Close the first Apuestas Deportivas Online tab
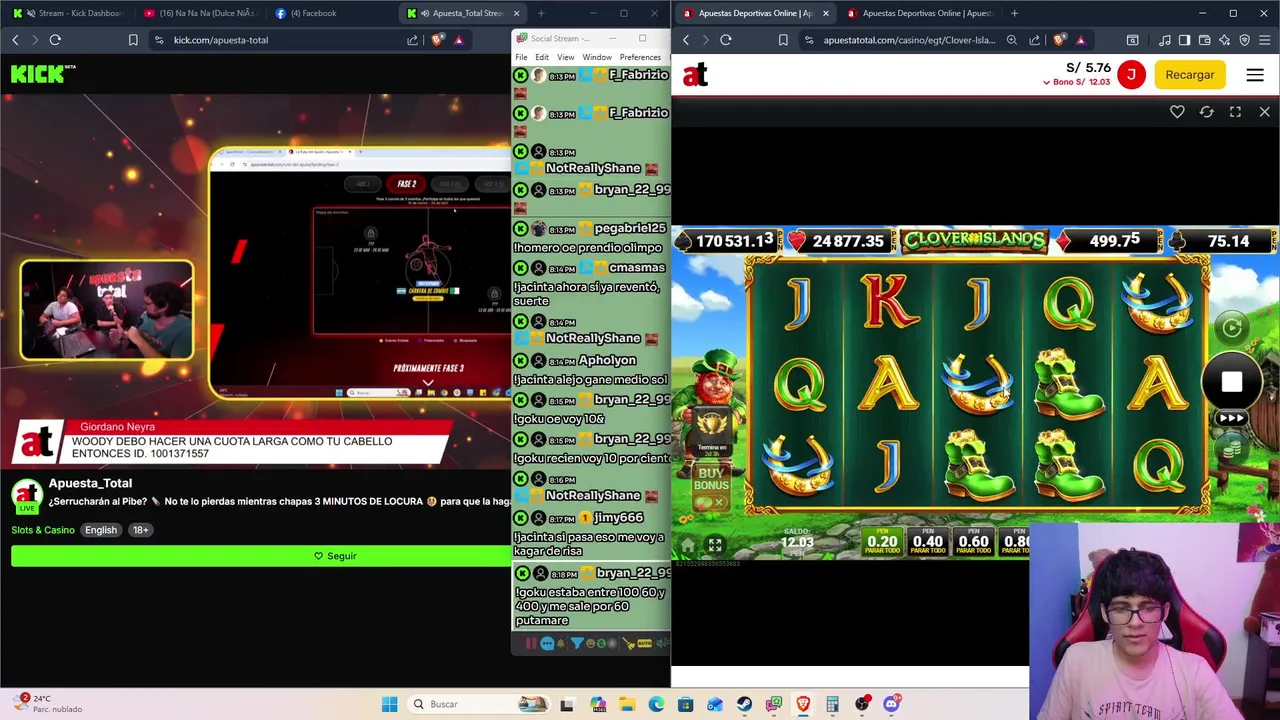Screen dimensions: 1280x720 pos(826,13)
